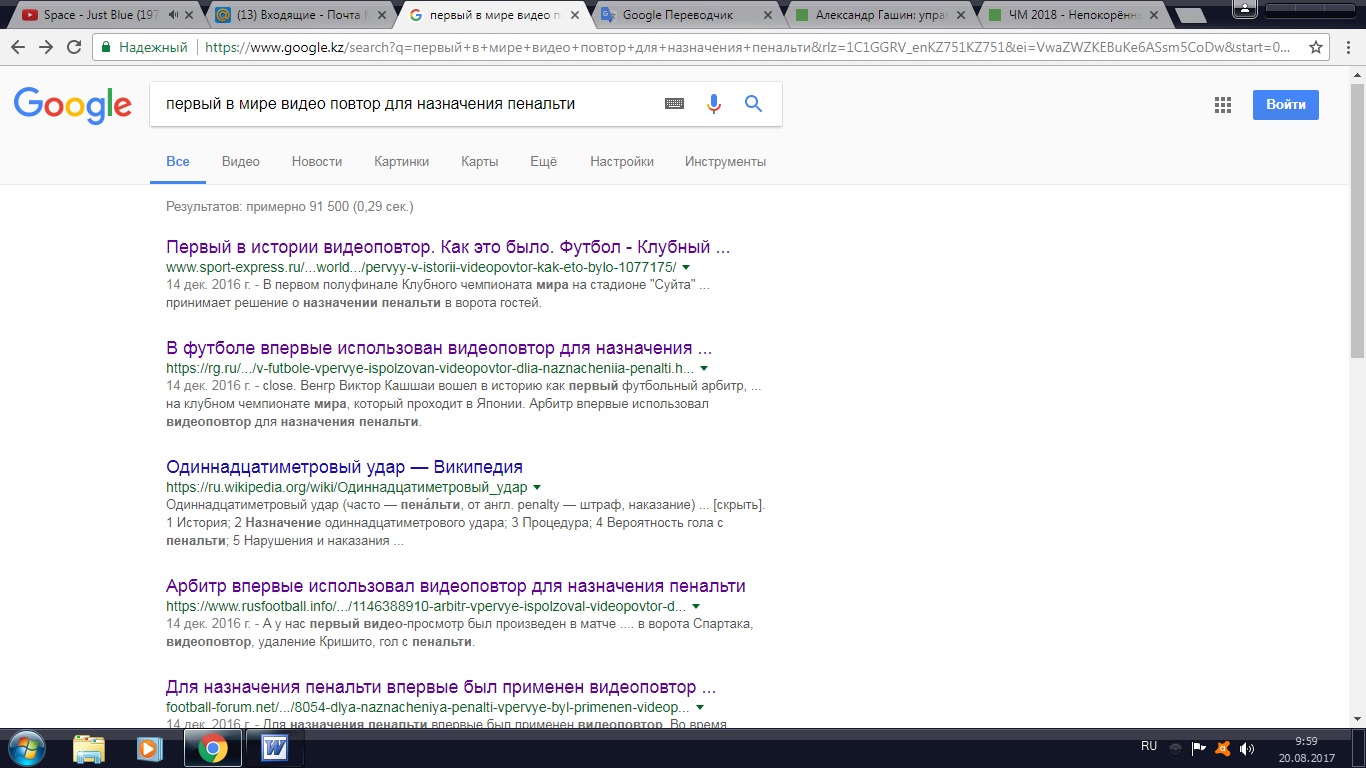View the secure lock icon site info
The width and height of the screenshot is (1366, 768).
point(106,47)
